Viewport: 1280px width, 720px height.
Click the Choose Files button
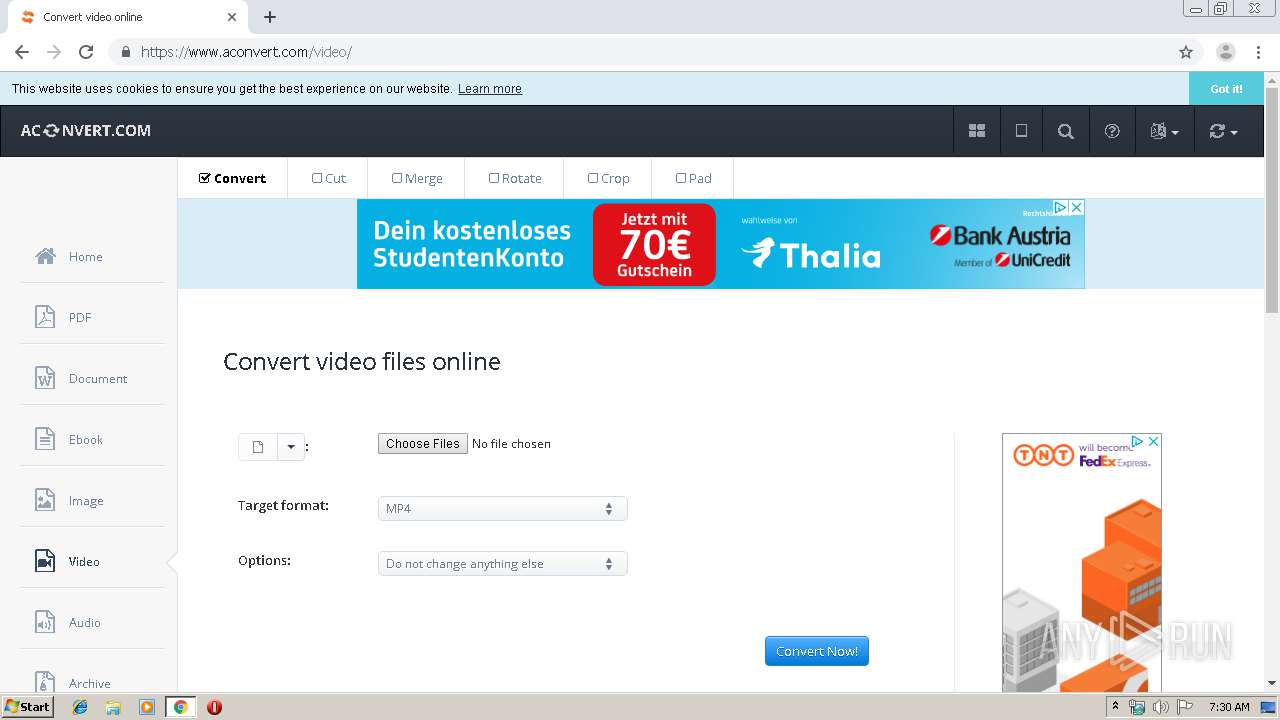tap(423, 443)
